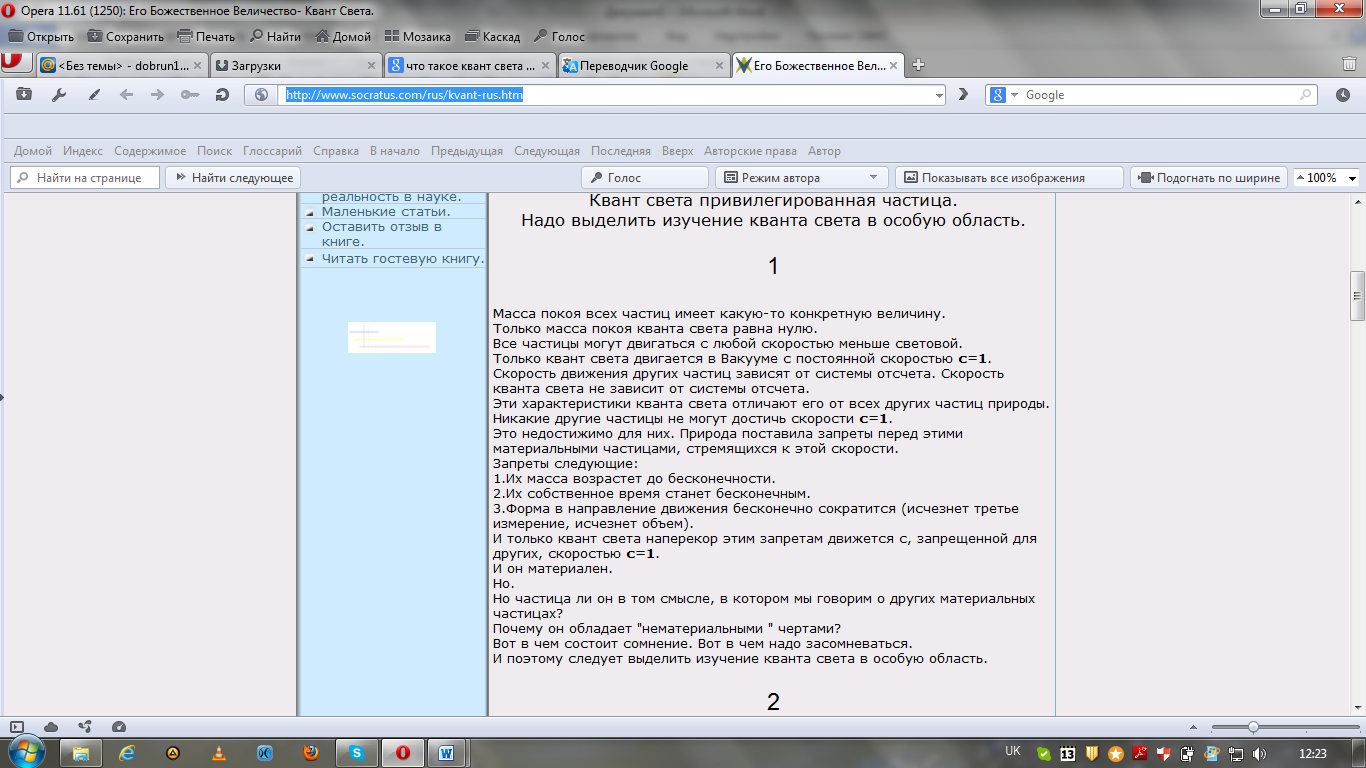Go back with the left arrow
Viewport: 1366px width, 768px height.
pos(126,95)
